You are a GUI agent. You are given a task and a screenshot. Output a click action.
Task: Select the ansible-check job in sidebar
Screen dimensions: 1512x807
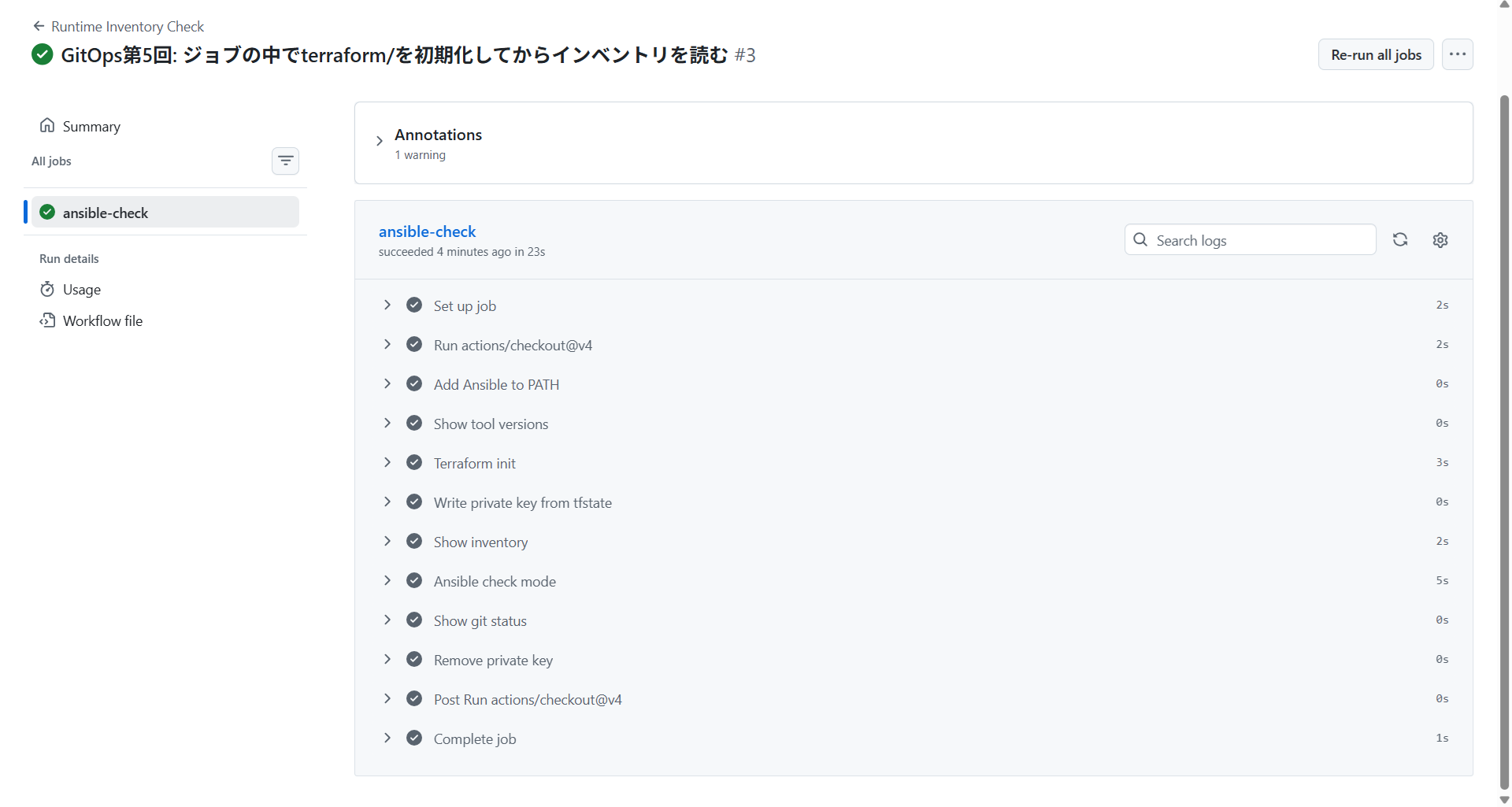165,213
